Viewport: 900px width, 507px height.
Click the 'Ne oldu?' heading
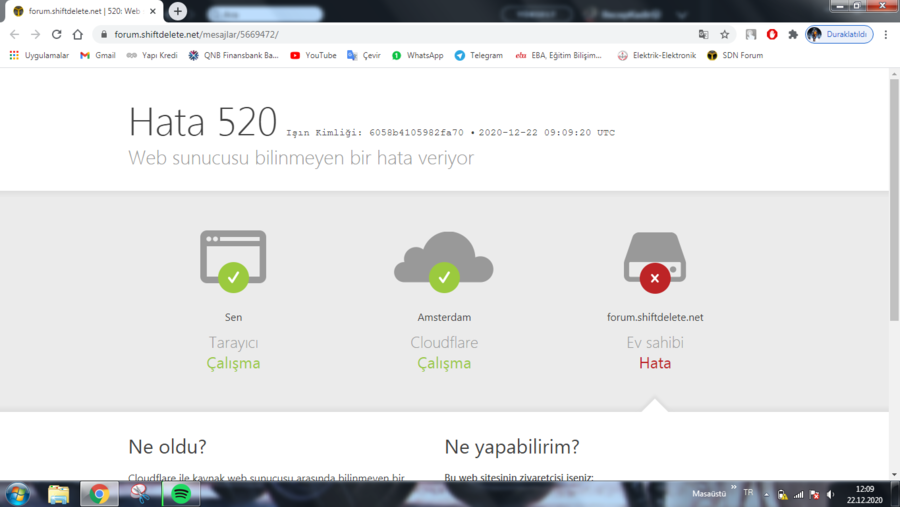167,446
